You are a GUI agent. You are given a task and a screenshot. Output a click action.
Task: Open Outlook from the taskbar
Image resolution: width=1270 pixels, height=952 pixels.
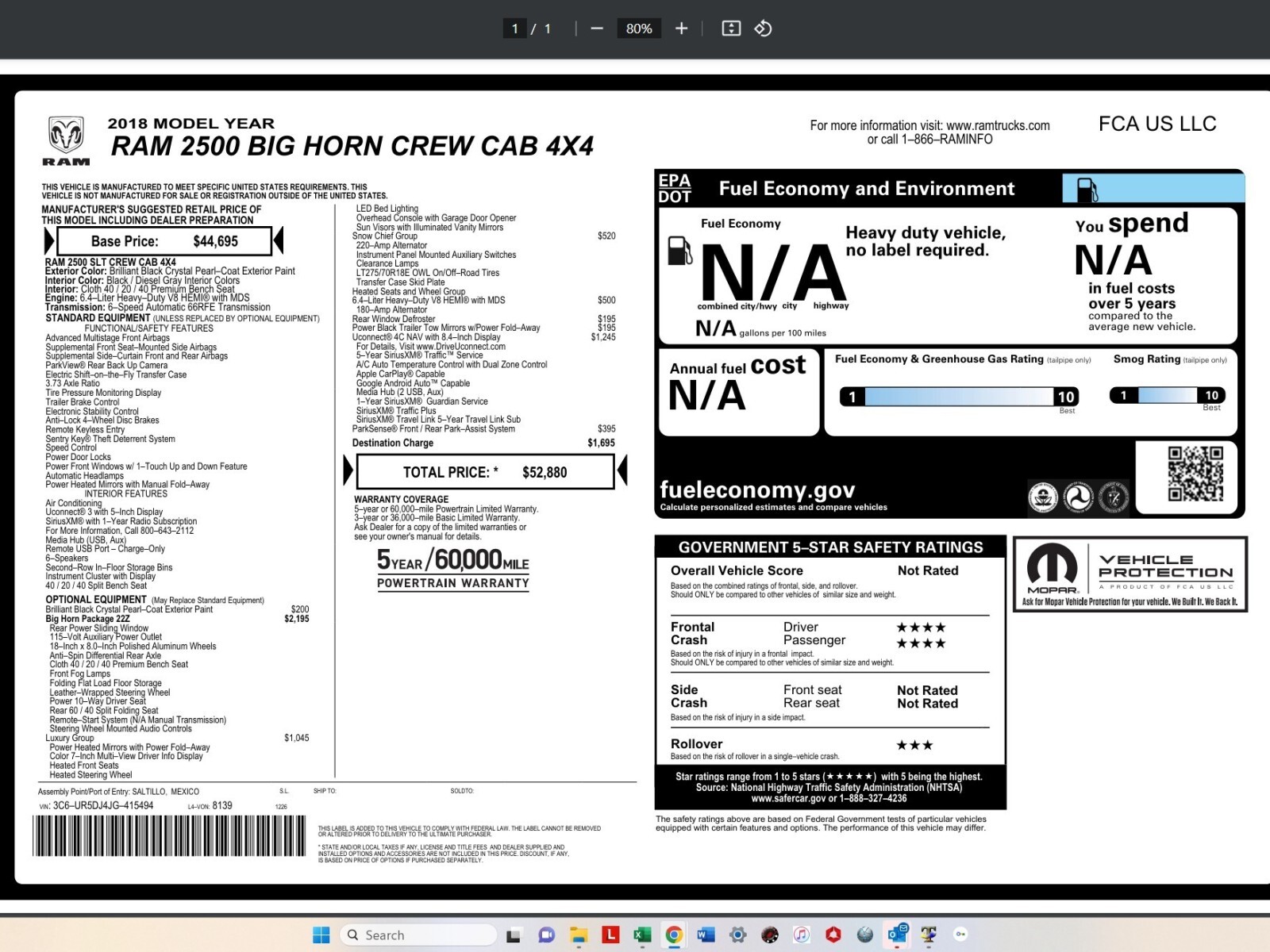point(897,935)
